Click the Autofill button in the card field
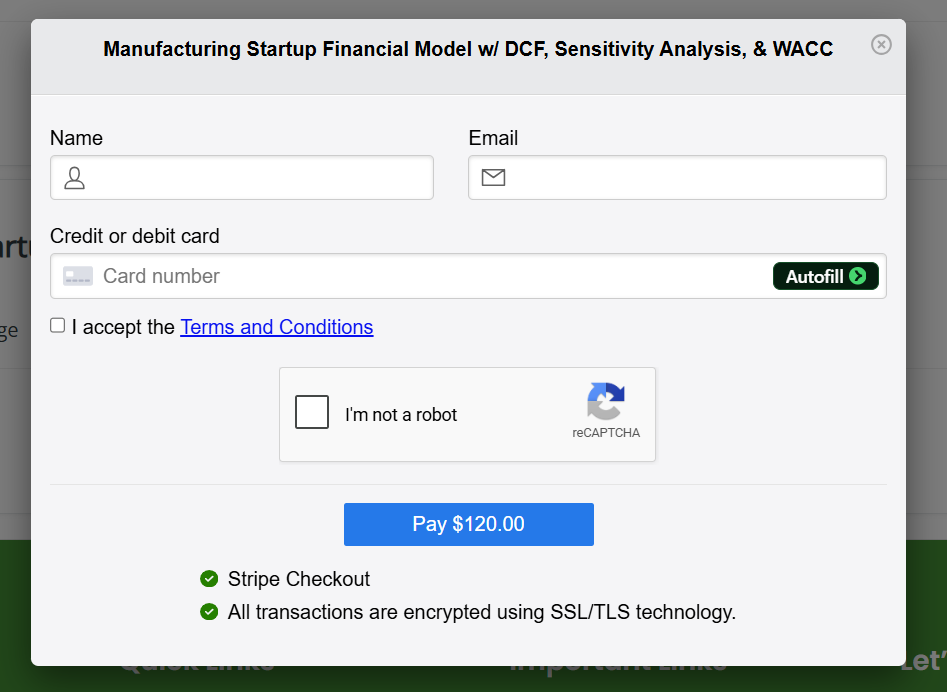This screenshot has height=692, width=947. [826, 276]
